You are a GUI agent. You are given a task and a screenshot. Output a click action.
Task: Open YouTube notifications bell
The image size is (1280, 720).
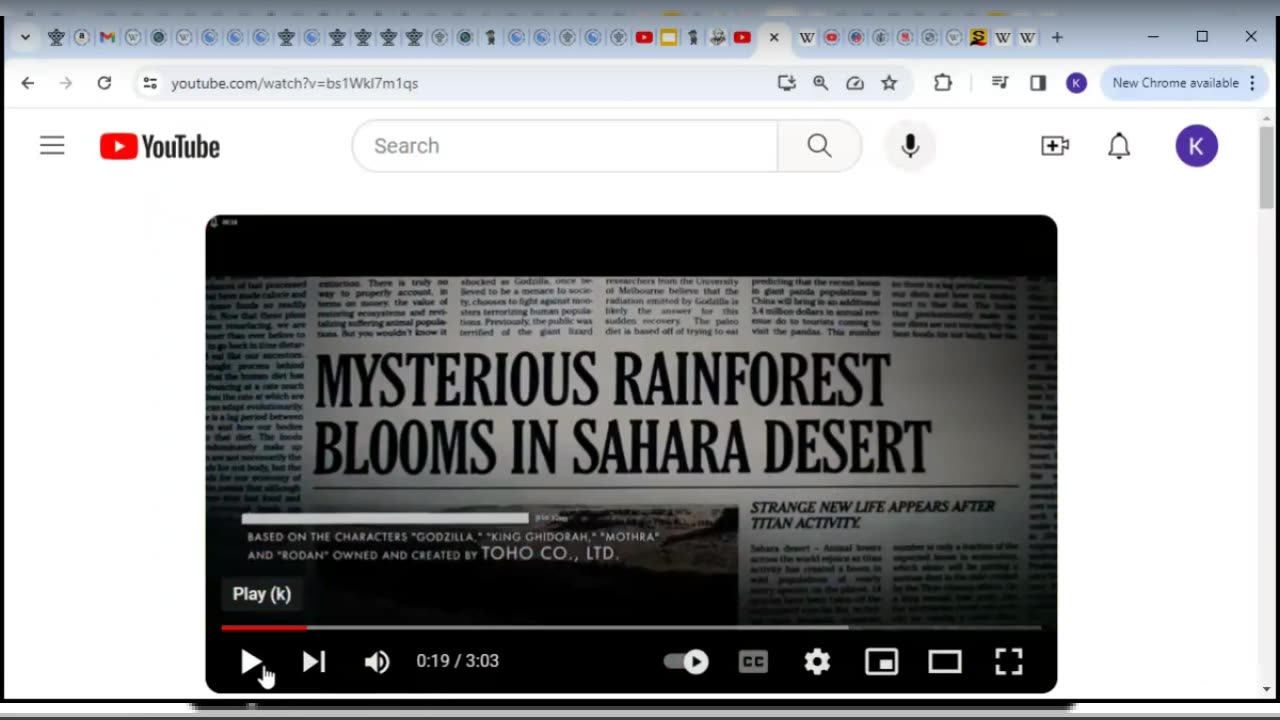(1119, 146)
